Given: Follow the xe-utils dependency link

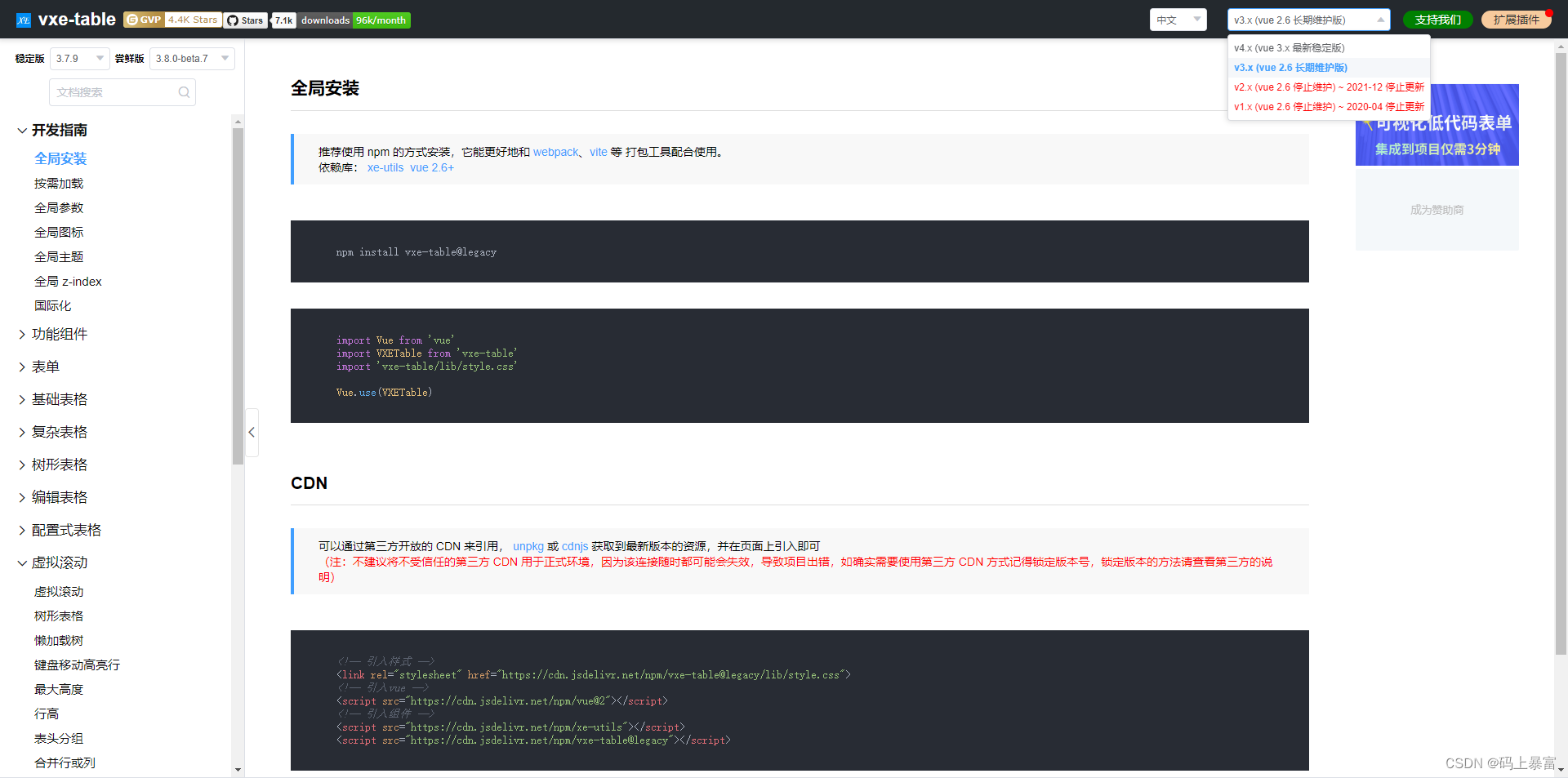Looking at the screenshot, I should click(x=385, y=167).
